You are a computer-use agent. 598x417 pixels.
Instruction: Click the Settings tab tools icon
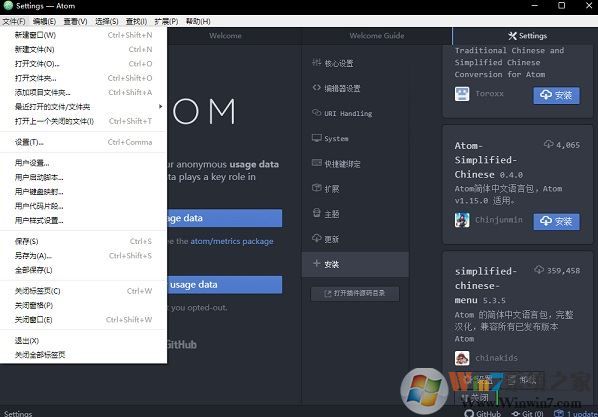[x=512, y=36]
